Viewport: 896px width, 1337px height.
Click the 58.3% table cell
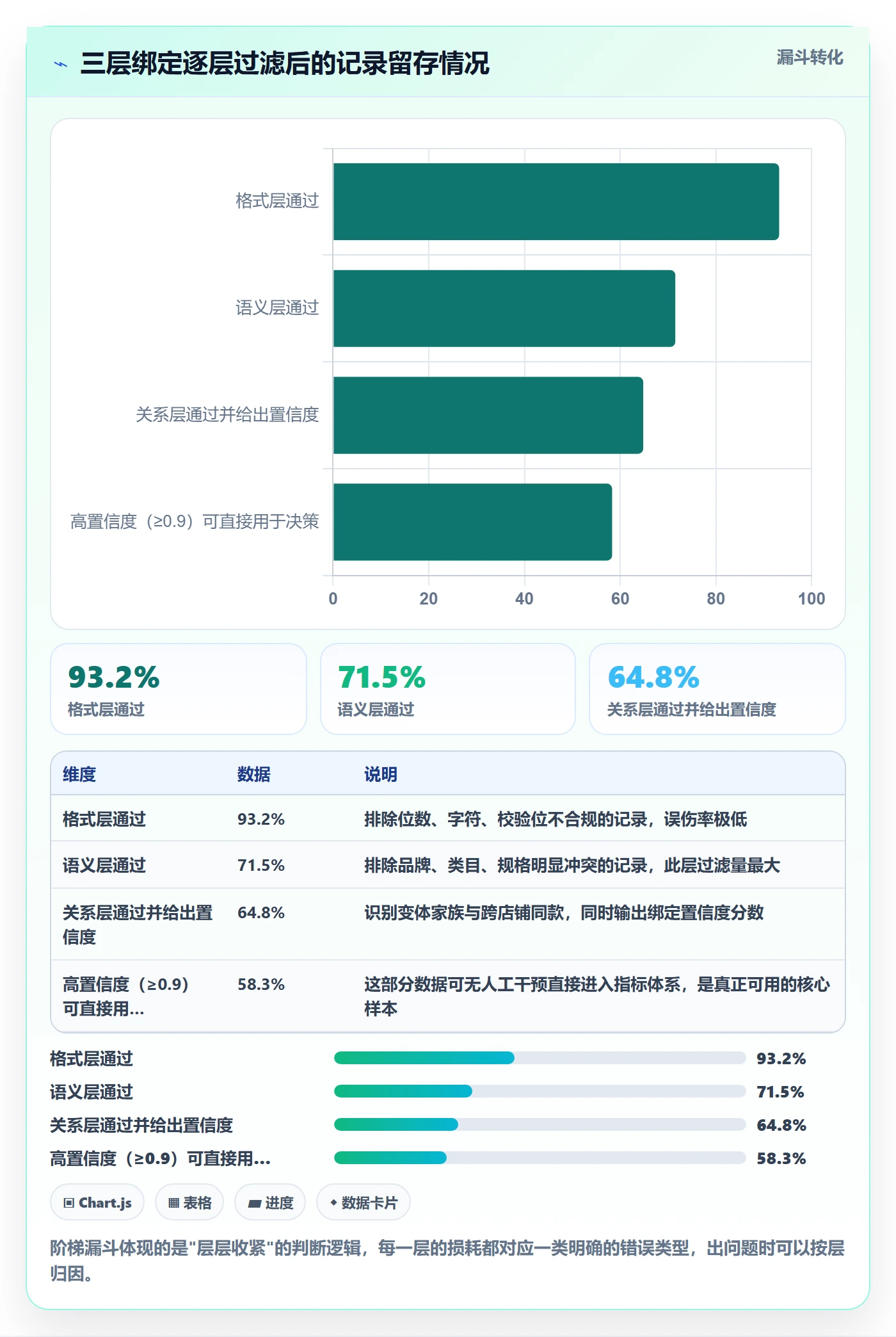pos(261,984)
